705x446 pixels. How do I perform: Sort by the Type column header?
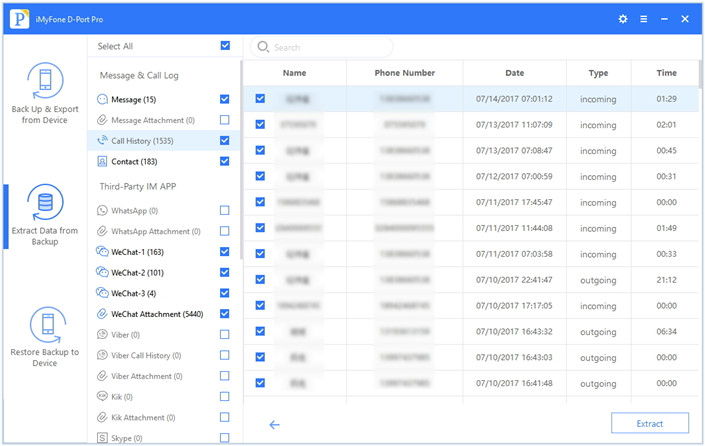(598, 73)
